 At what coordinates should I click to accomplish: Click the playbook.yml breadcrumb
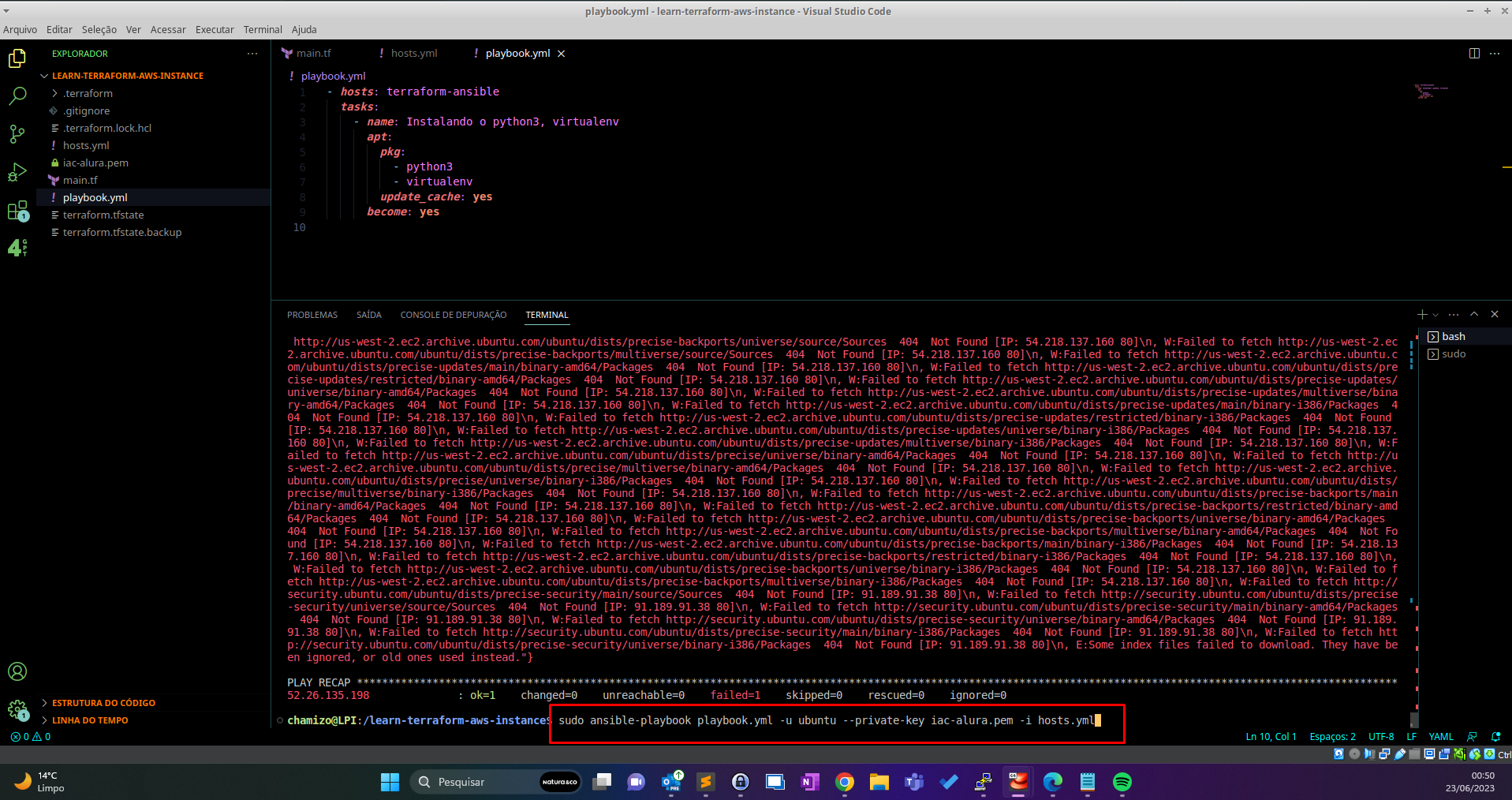pyautogui.click(x=333, y=76)
